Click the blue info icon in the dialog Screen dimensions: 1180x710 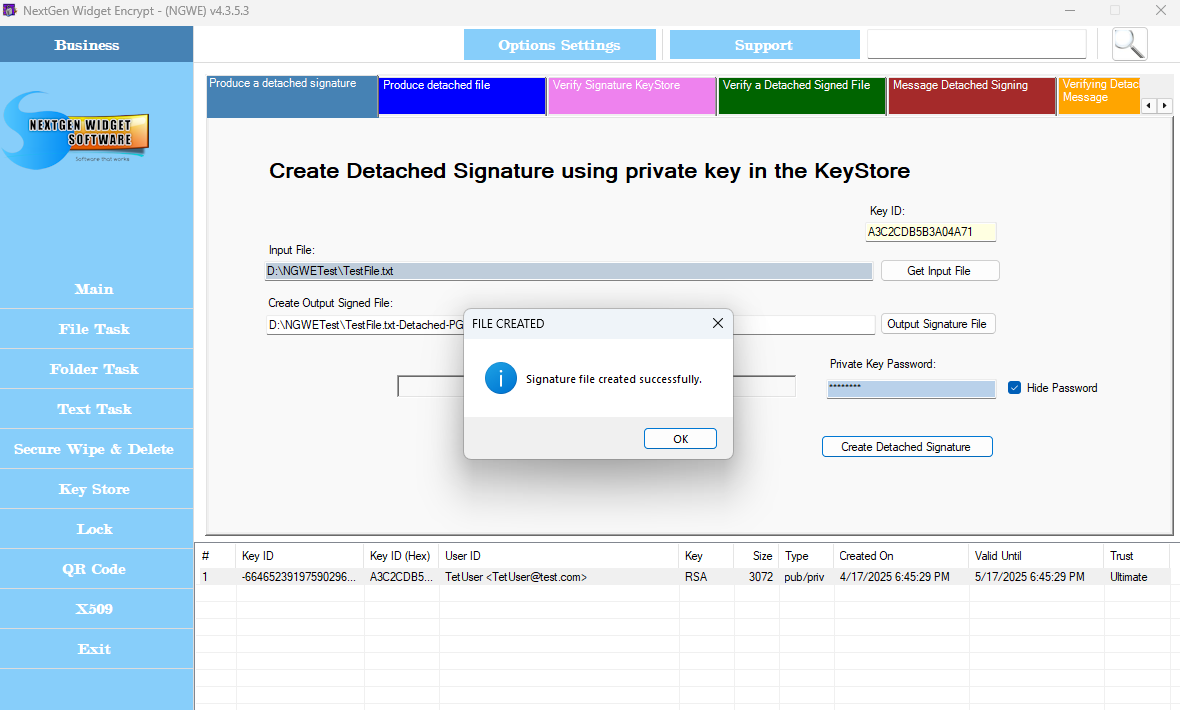500,378
